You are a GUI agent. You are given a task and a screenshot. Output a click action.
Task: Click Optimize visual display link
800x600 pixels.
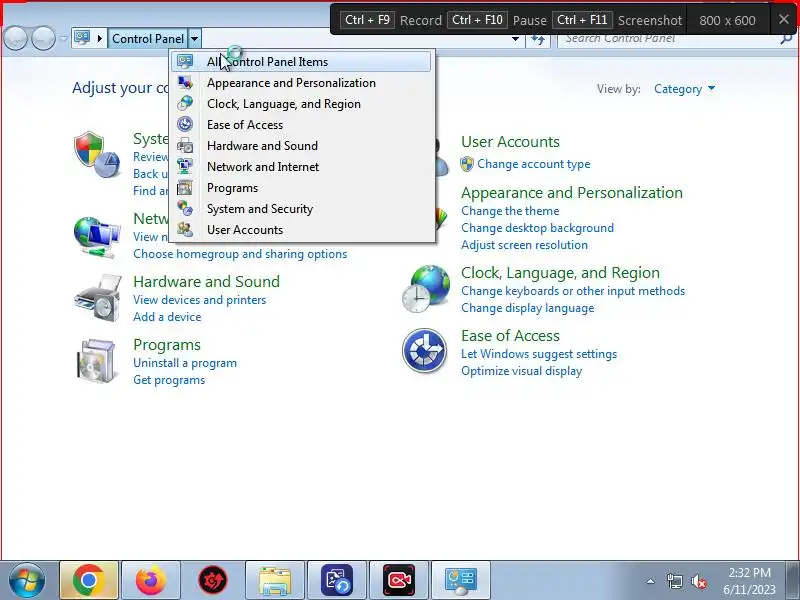pyautogui.click(x=521, y=371)
